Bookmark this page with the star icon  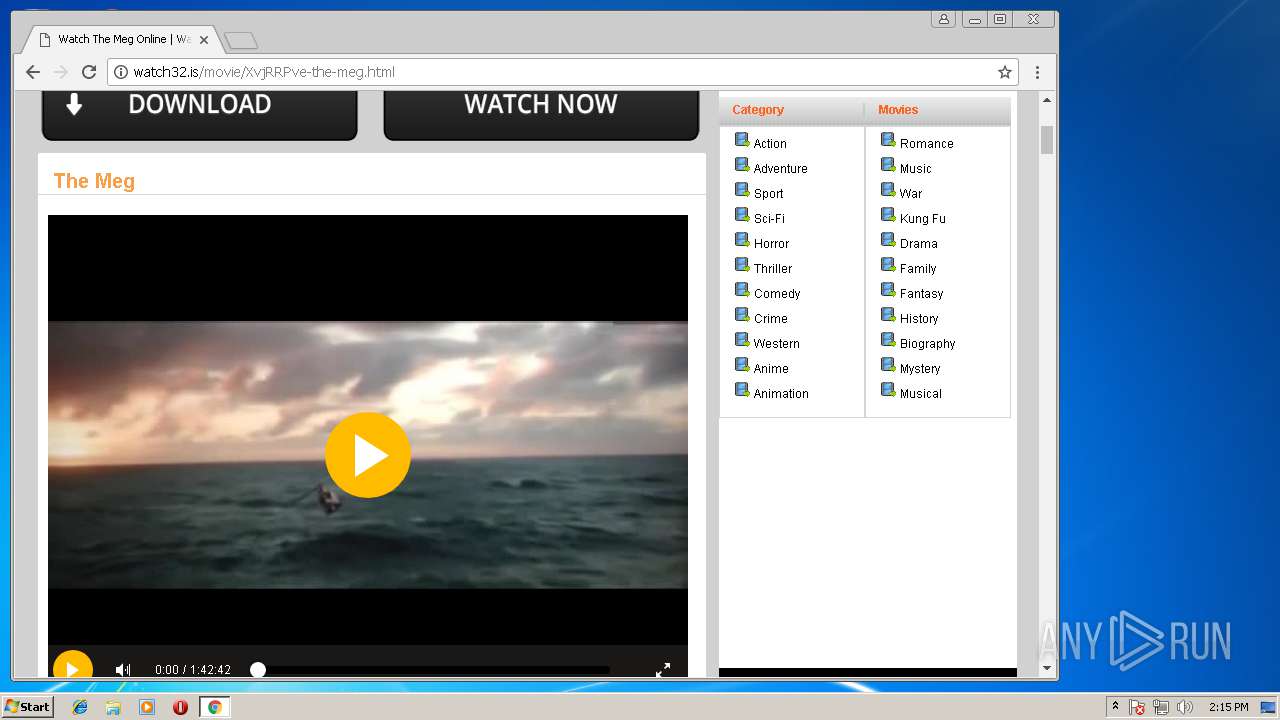[x=1005, y=72]
